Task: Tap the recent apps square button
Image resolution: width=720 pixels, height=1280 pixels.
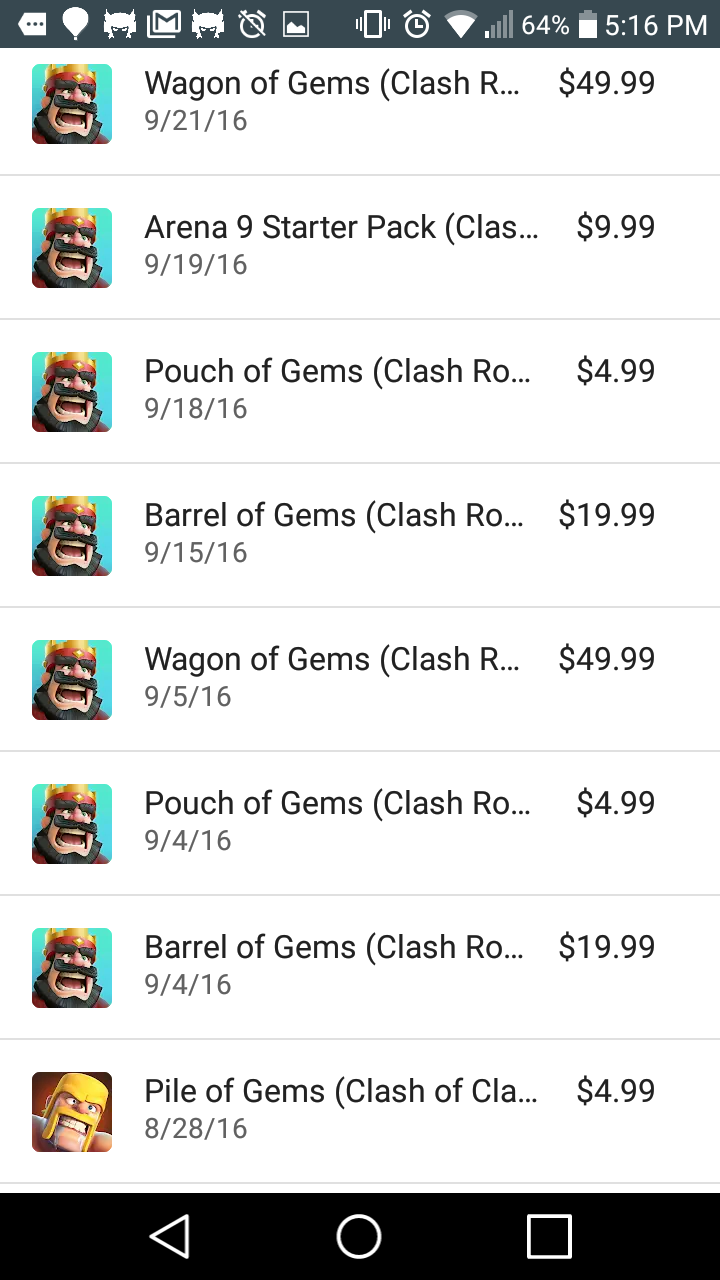Action: (x=549, y=1236)
